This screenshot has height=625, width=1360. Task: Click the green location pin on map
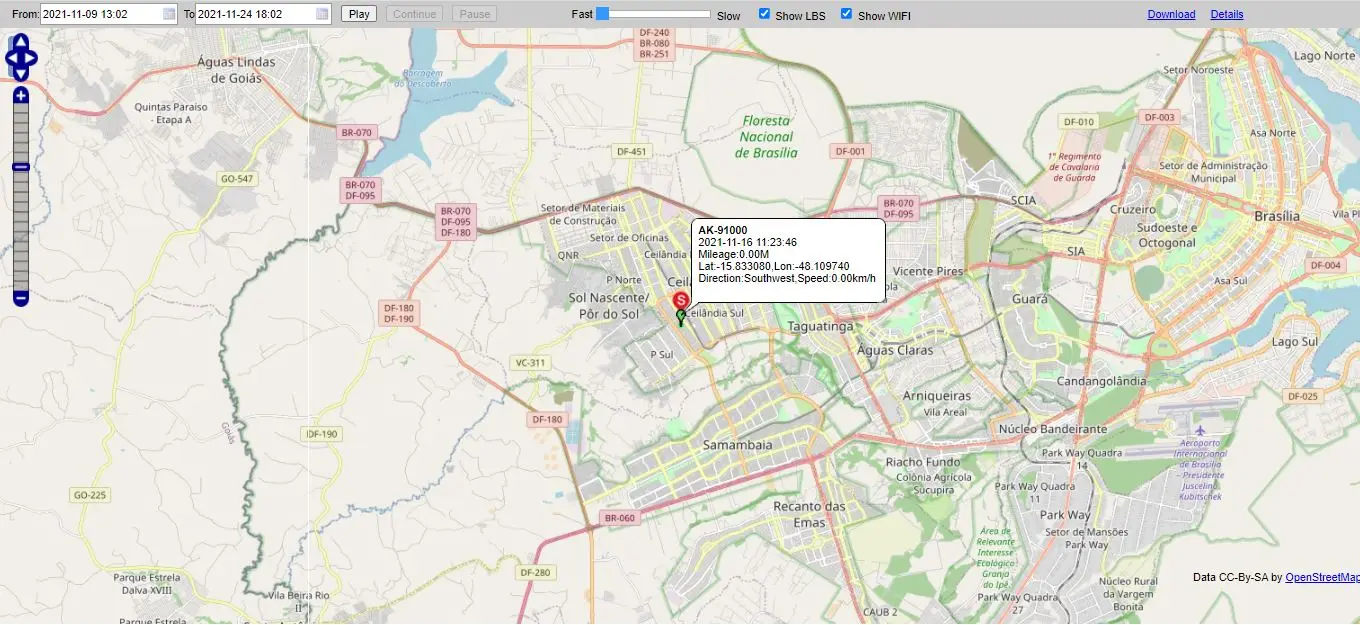pyautogui.click(x=681, y=318)
